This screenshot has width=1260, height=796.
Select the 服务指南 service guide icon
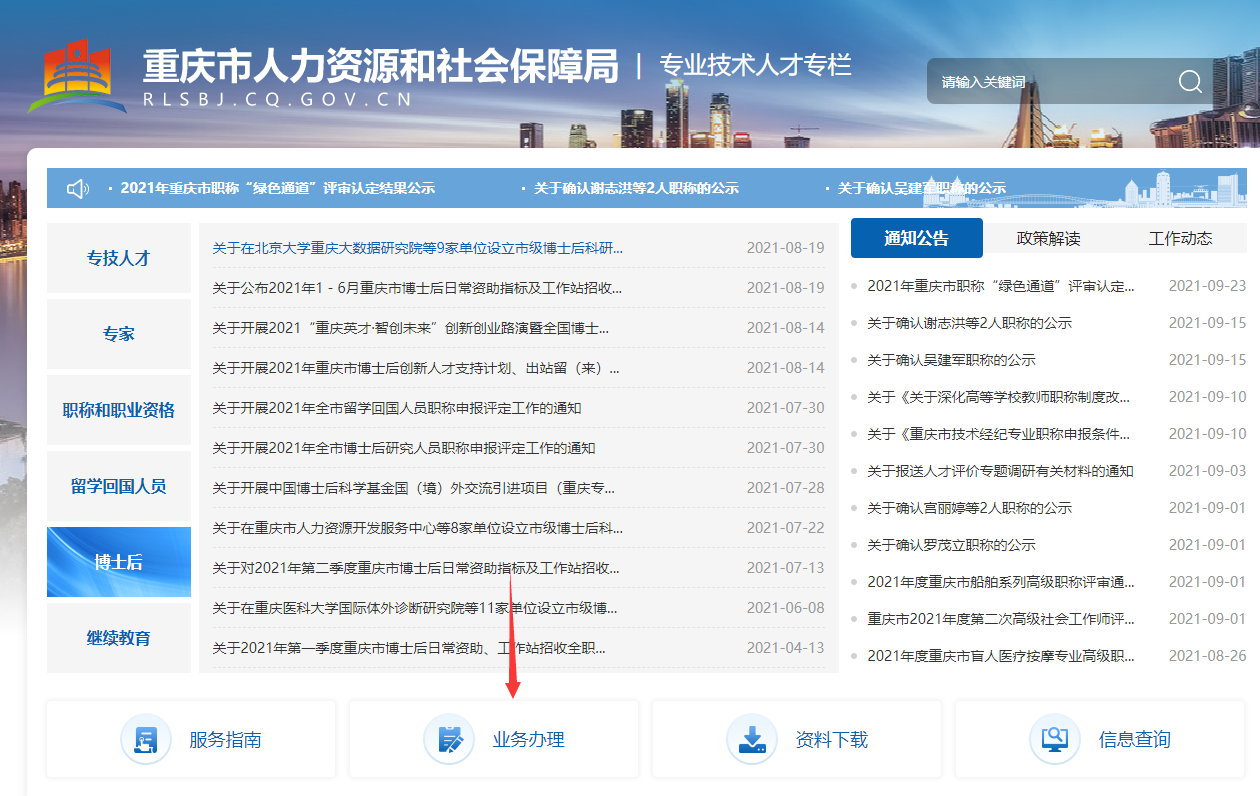point(146,741)
